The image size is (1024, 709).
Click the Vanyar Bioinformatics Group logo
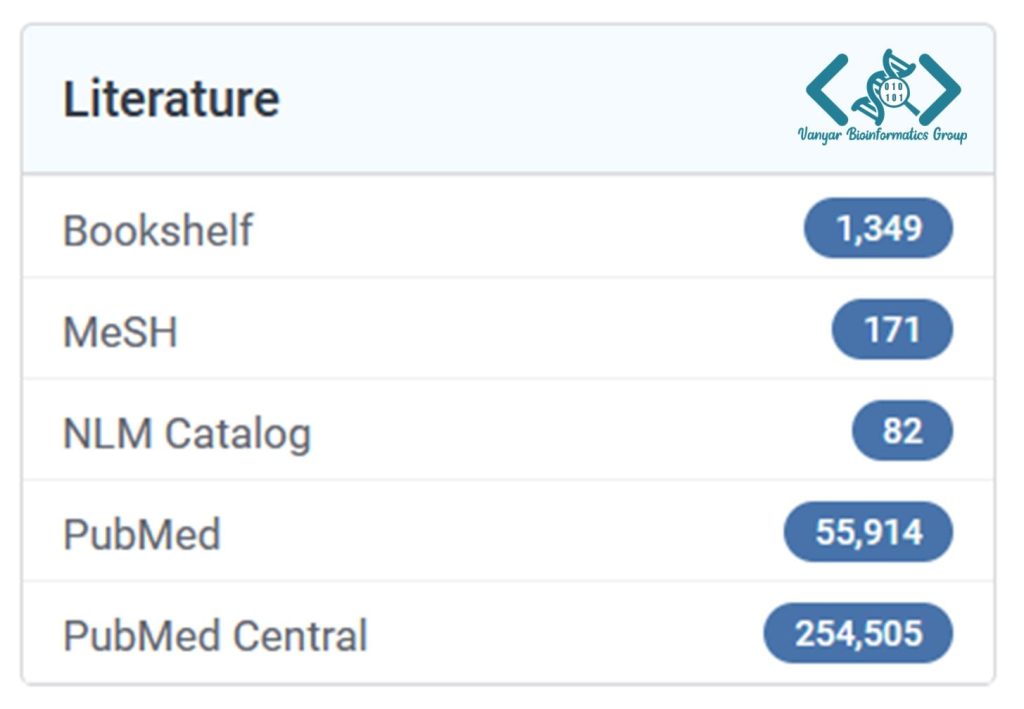tap(882, 97)
